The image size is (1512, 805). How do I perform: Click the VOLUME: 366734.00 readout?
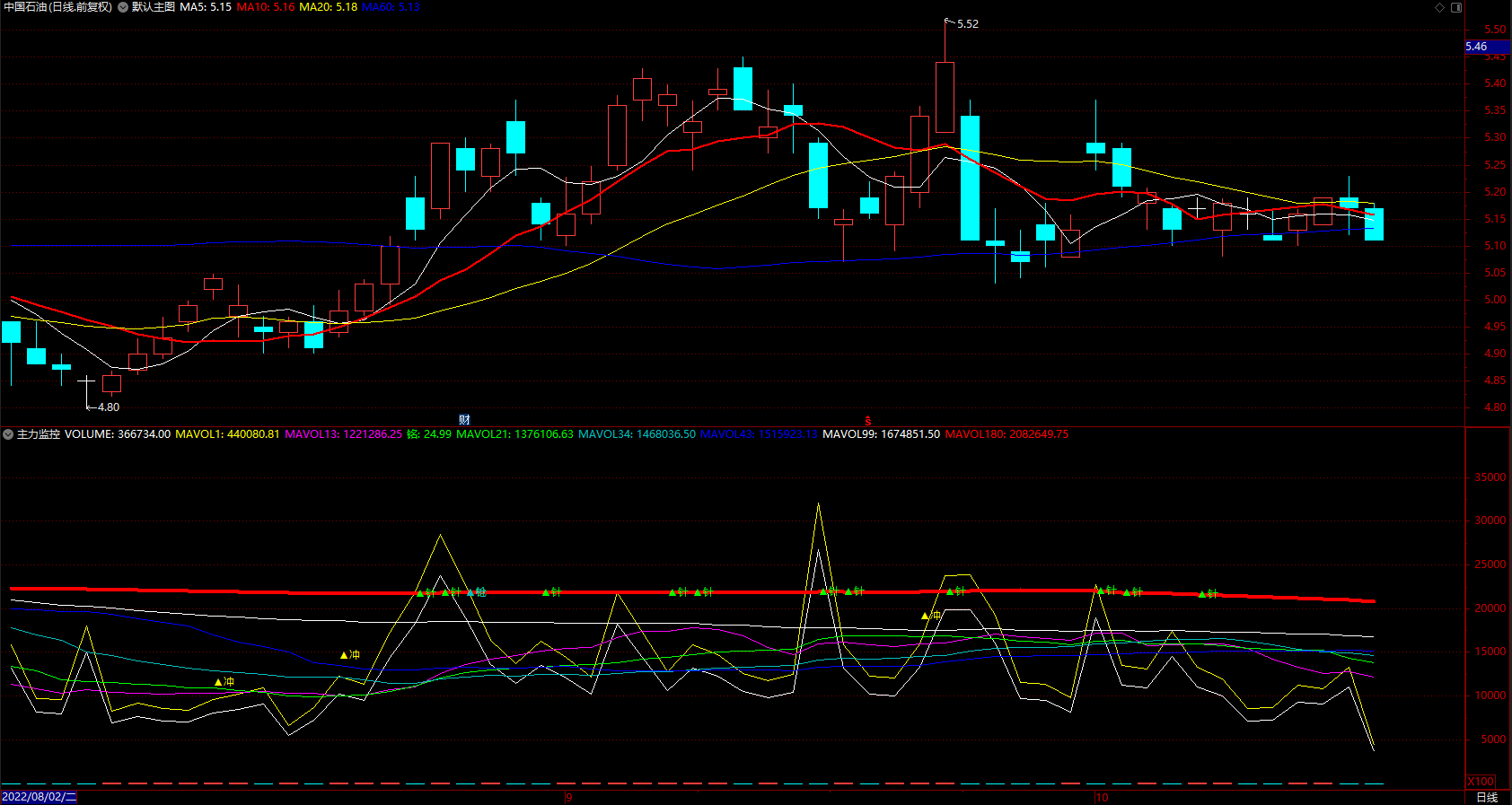click(x=118, y=434)
